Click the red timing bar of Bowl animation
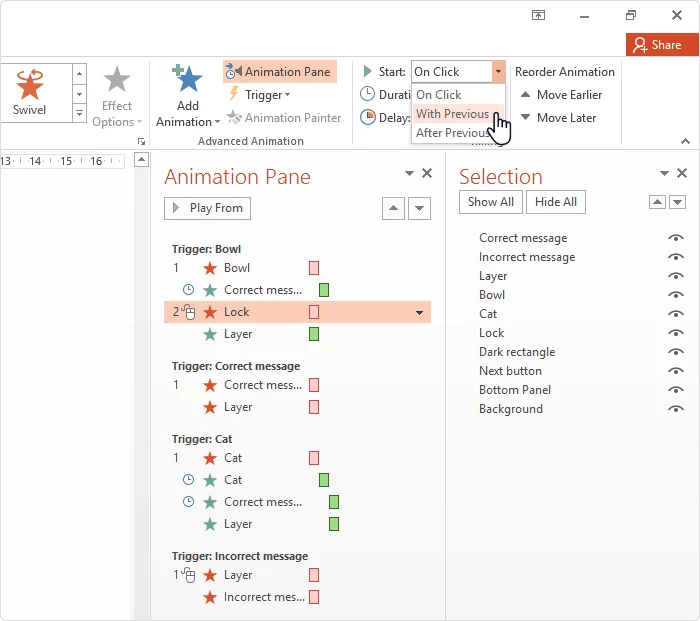The image size is (700, 621). tap(314, 268)
